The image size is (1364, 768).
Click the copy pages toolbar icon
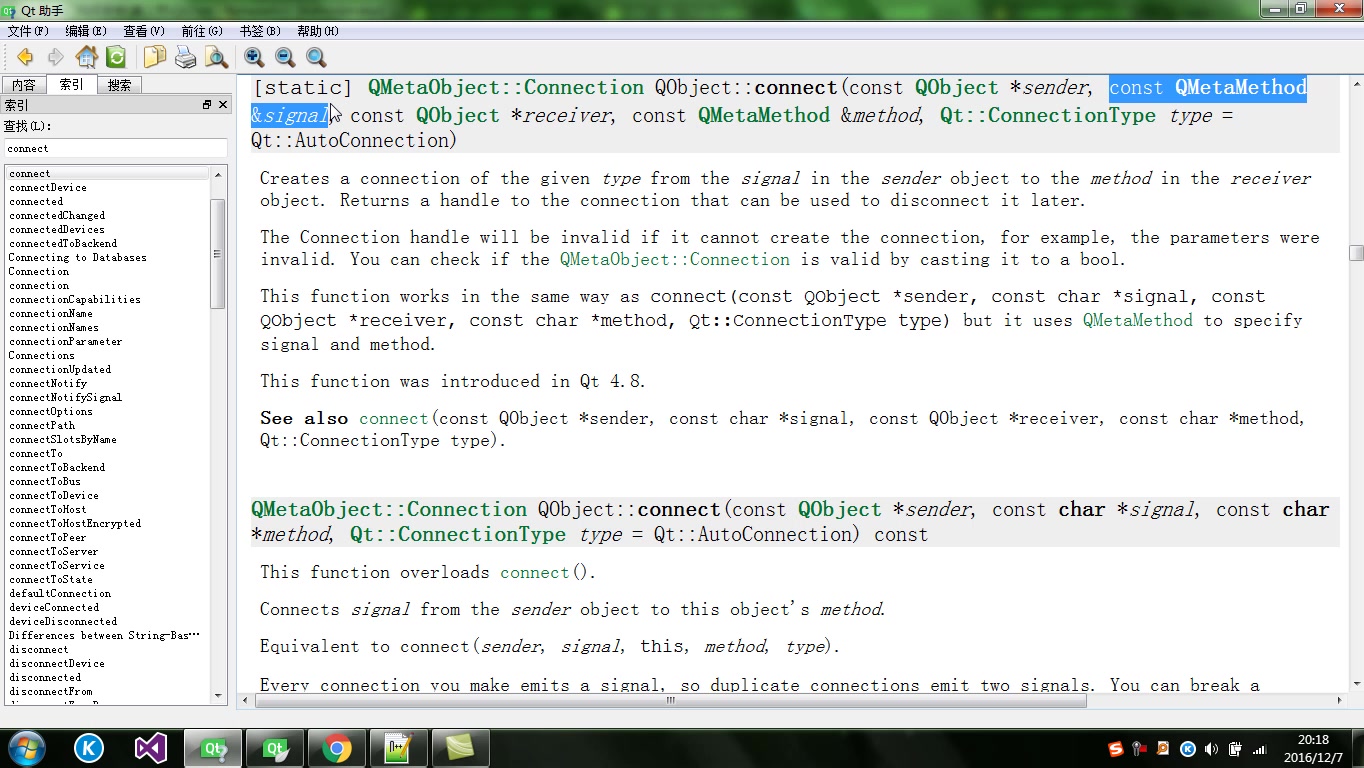click(x=155, y=57)
